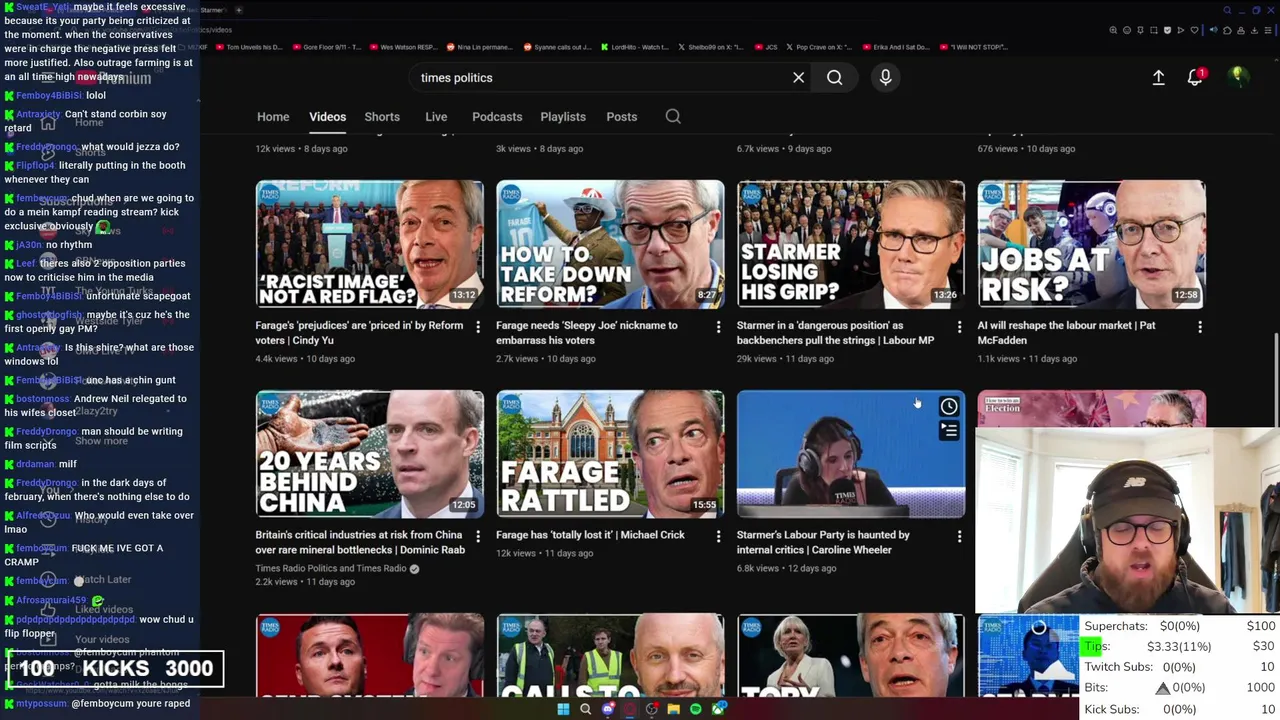Select the Videos channel tab
This screenshot has height=720, width=1280.
327,117
